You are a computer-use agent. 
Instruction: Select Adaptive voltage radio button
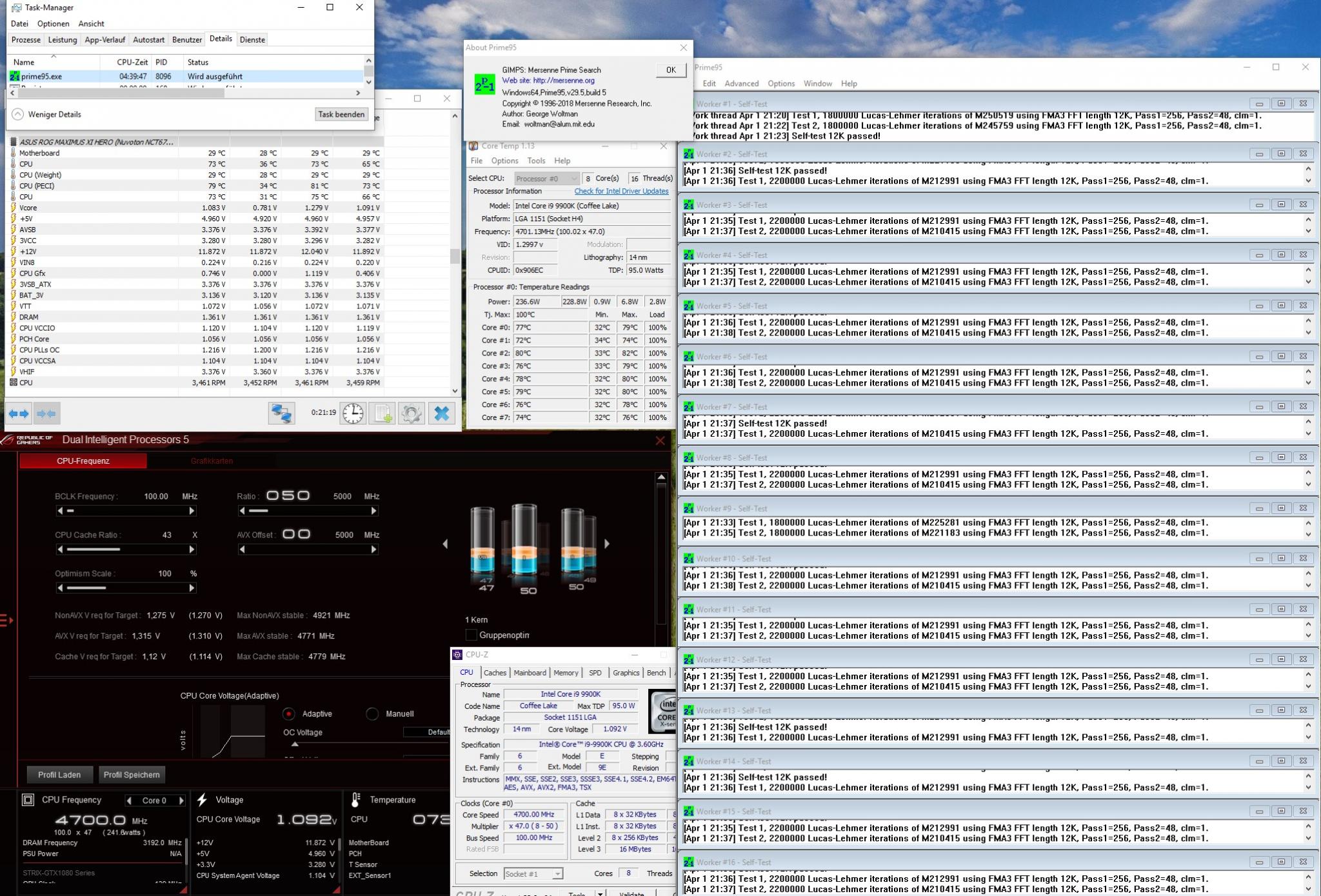[289, 713]
